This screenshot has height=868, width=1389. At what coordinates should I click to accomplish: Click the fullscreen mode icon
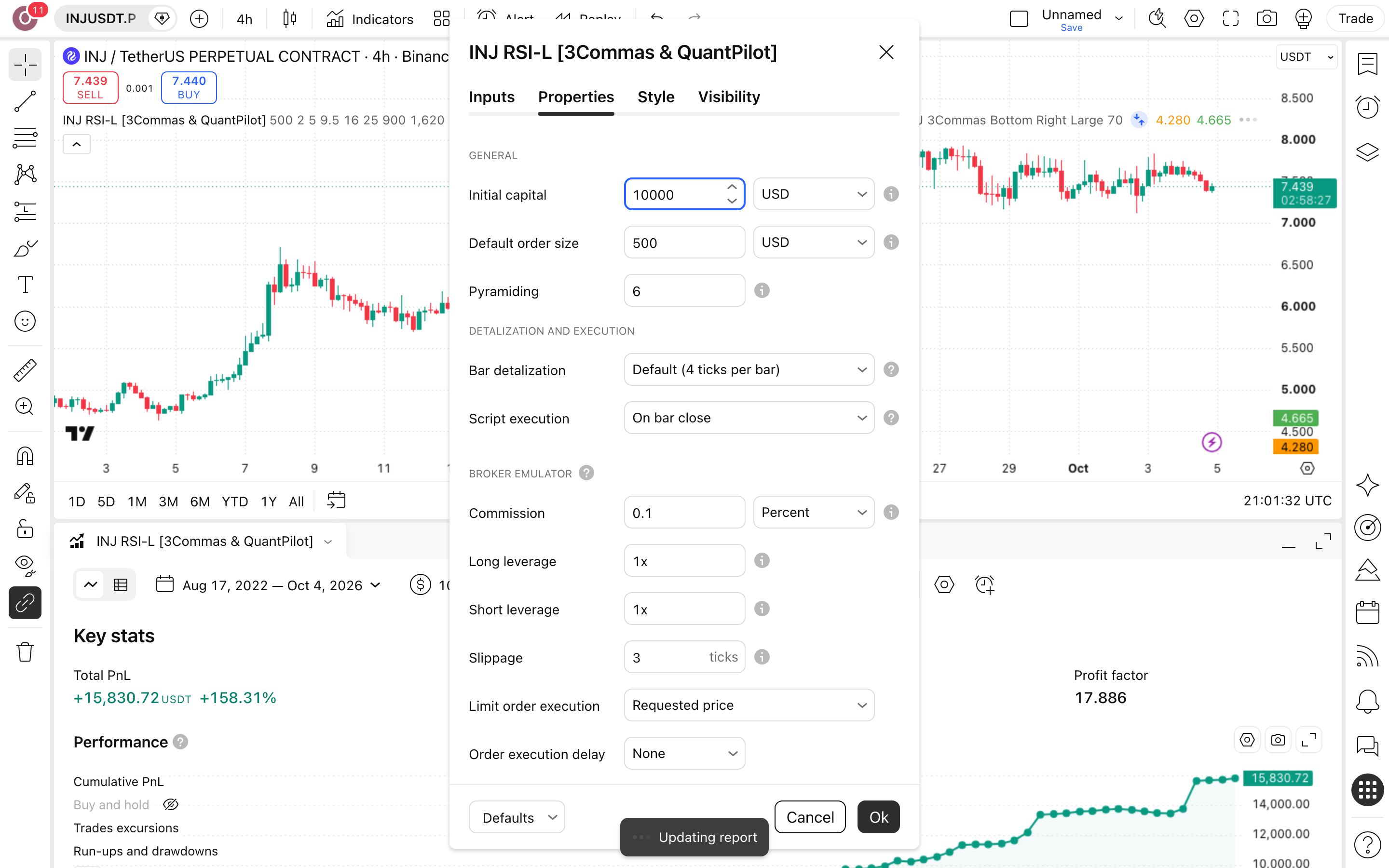(1230, 18)
